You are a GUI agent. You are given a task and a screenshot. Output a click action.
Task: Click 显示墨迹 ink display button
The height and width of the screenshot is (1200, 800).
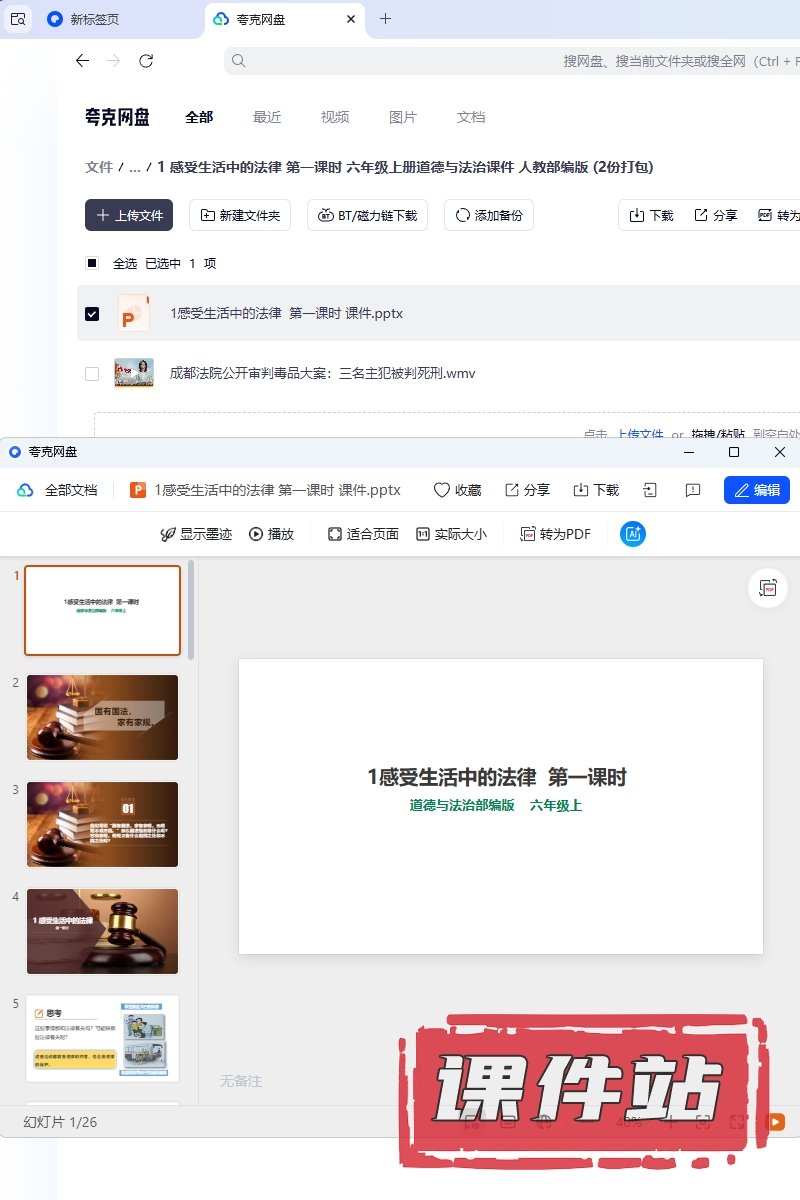[196, 534]
